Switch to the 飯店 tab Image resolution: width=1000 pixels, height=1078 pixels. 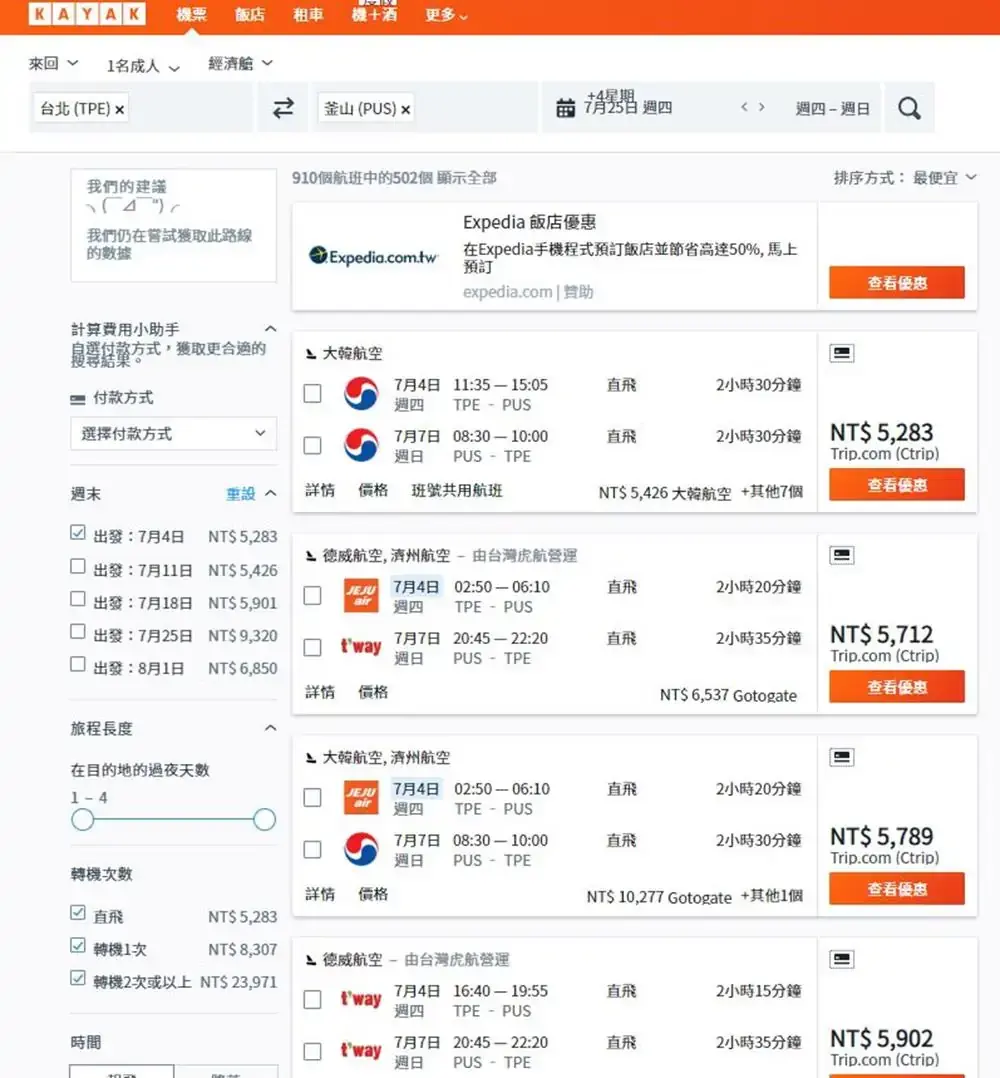coord(249,14)
